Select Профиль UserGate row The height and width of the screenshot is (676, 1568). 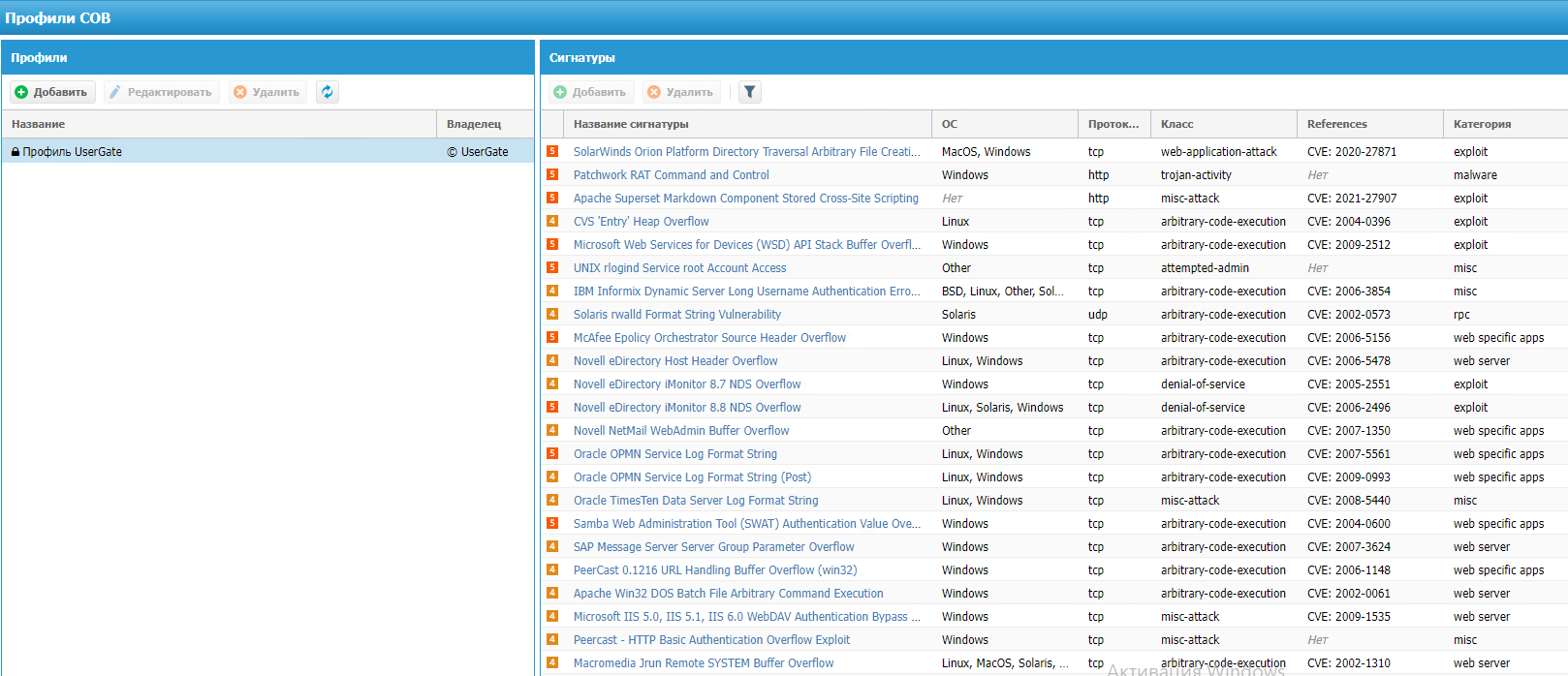pos(267,151)
